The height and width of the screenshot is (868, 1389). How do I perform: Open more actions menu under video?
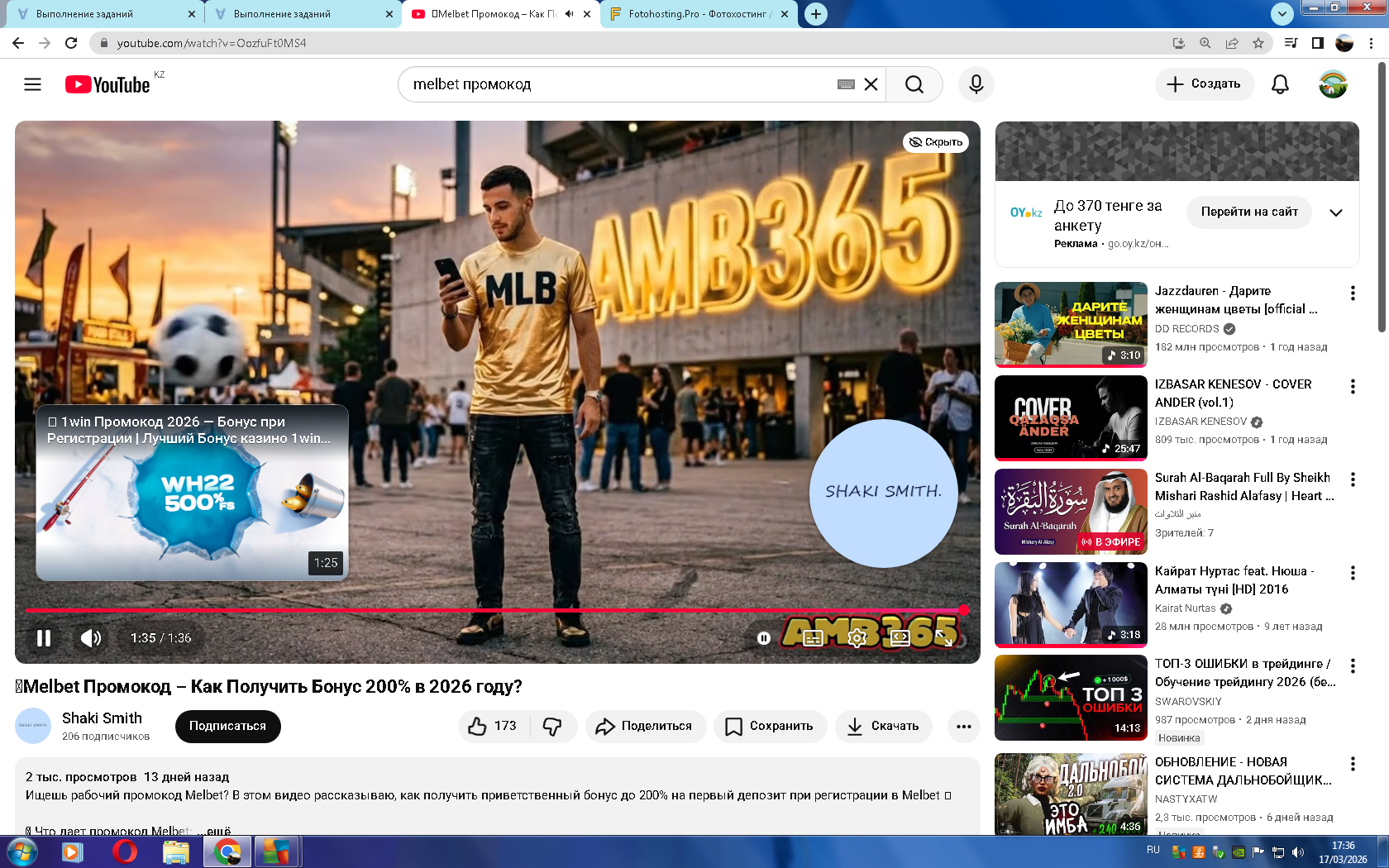point(963,727)
